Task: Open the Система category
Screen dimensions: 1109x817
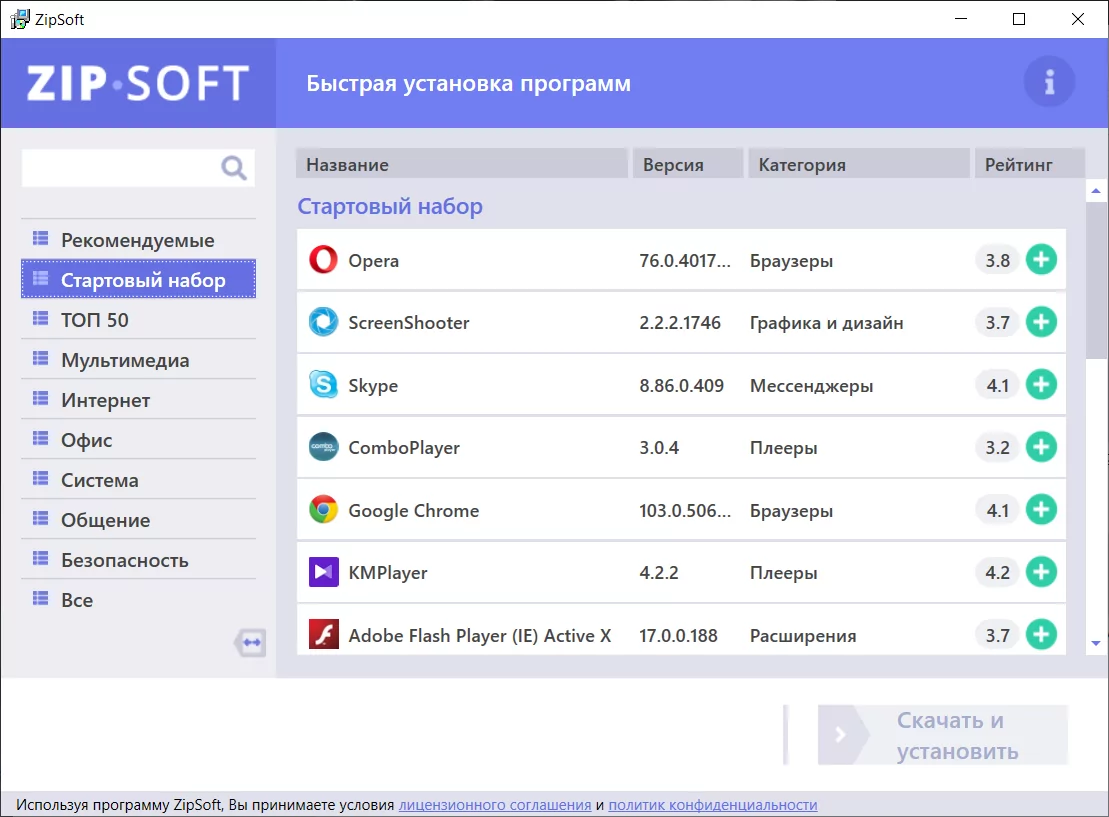Action: tap(139, 480)
